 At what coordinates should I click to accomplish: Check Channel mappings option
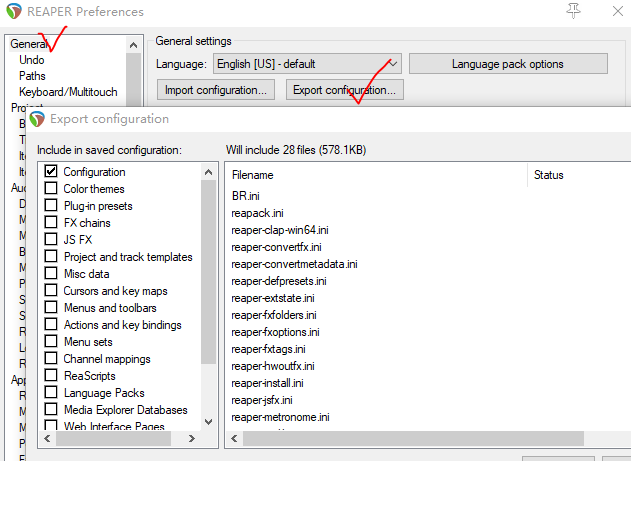point(51,358)
